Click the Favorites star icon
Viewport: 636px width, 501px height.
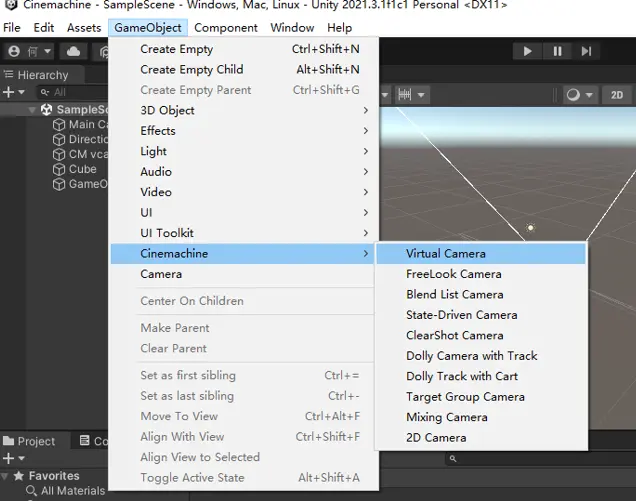(x=19, y=476)
